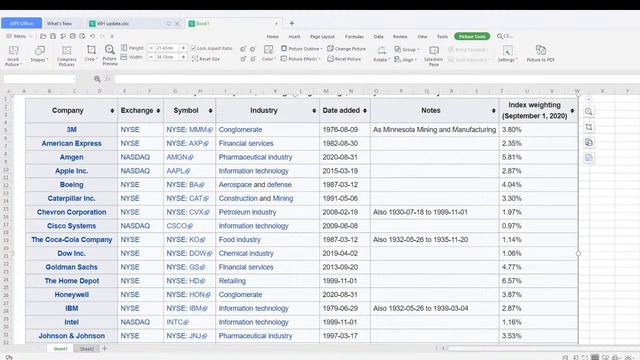Click the crop icon in picture side toolbar

pos(589,127)
